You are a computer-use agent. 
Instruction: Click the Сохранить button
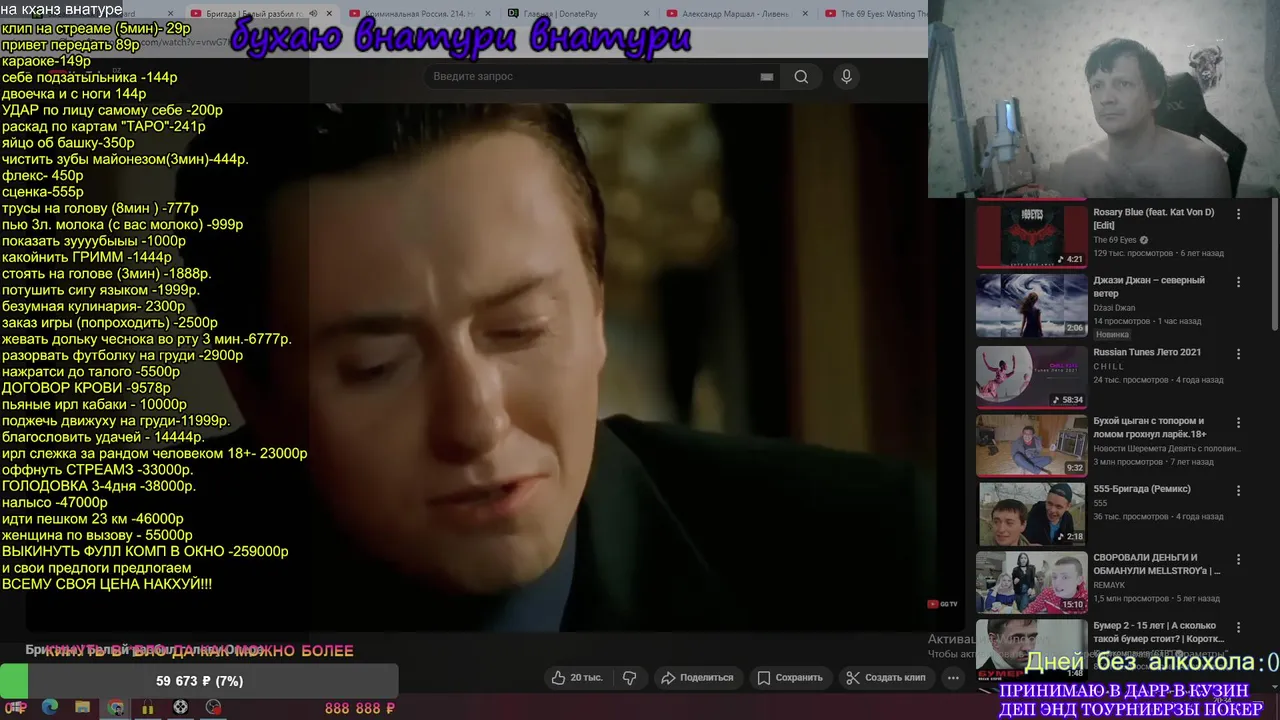tap(790, 678)
